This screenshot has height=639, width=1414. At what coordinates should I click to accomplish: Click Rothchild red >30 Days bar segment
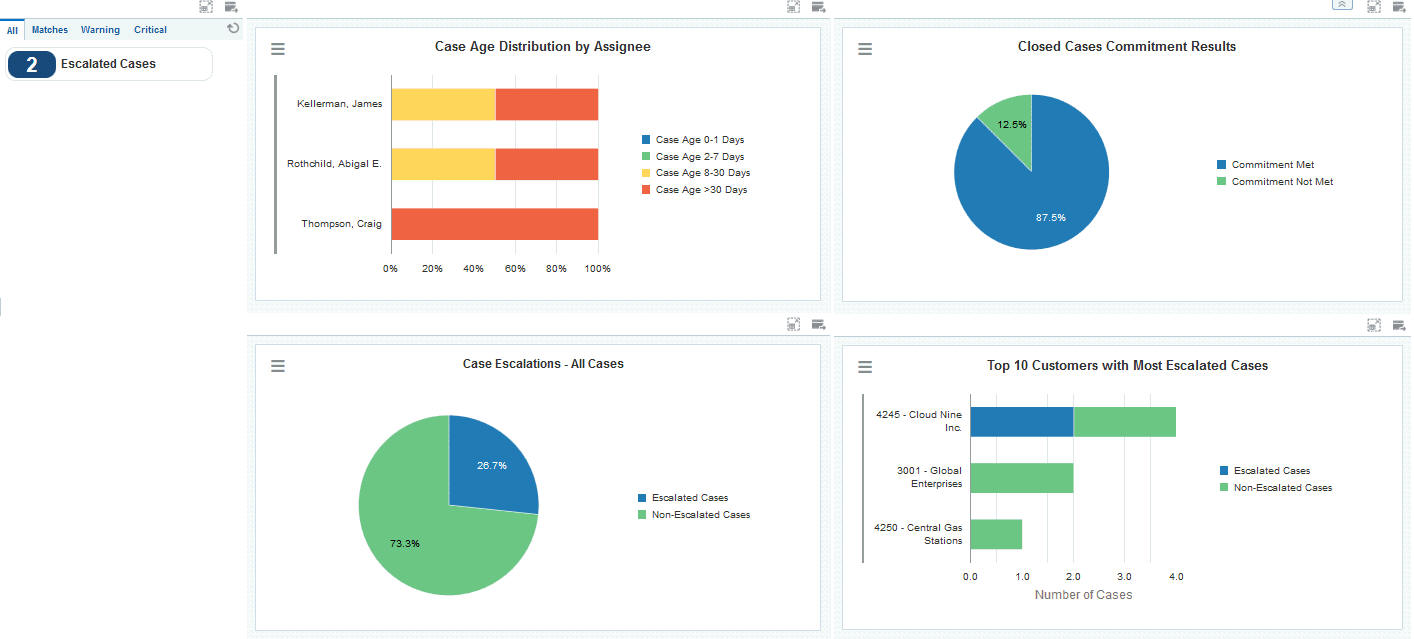547,164
